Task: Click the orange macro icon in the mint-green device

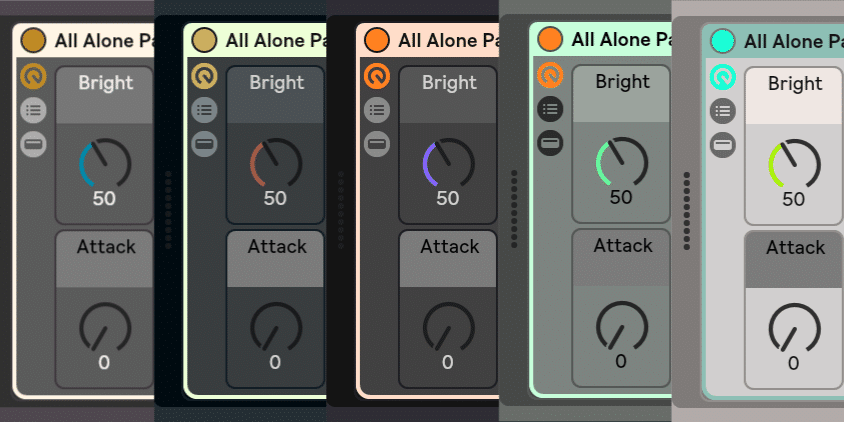Action: tap(550, 75)
